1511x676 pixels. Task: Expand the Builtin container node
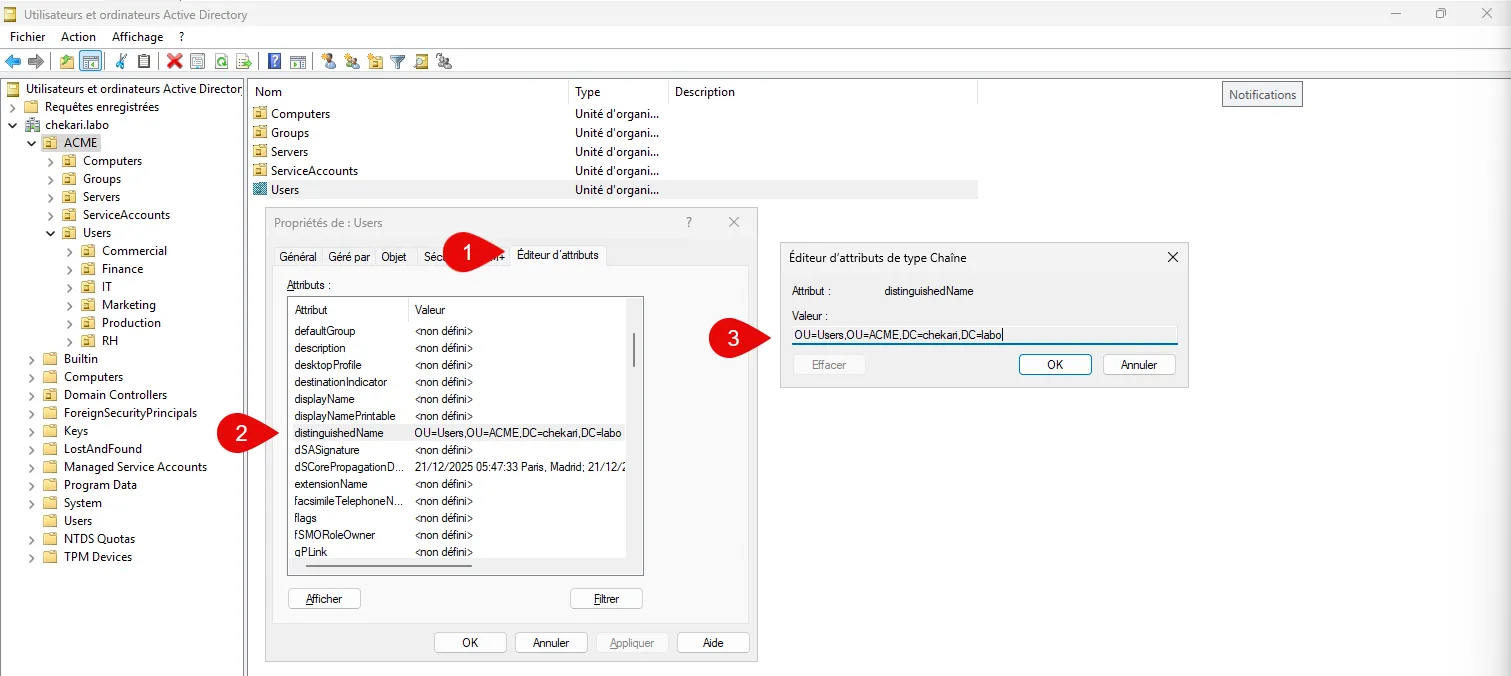(x=31, y=359)
